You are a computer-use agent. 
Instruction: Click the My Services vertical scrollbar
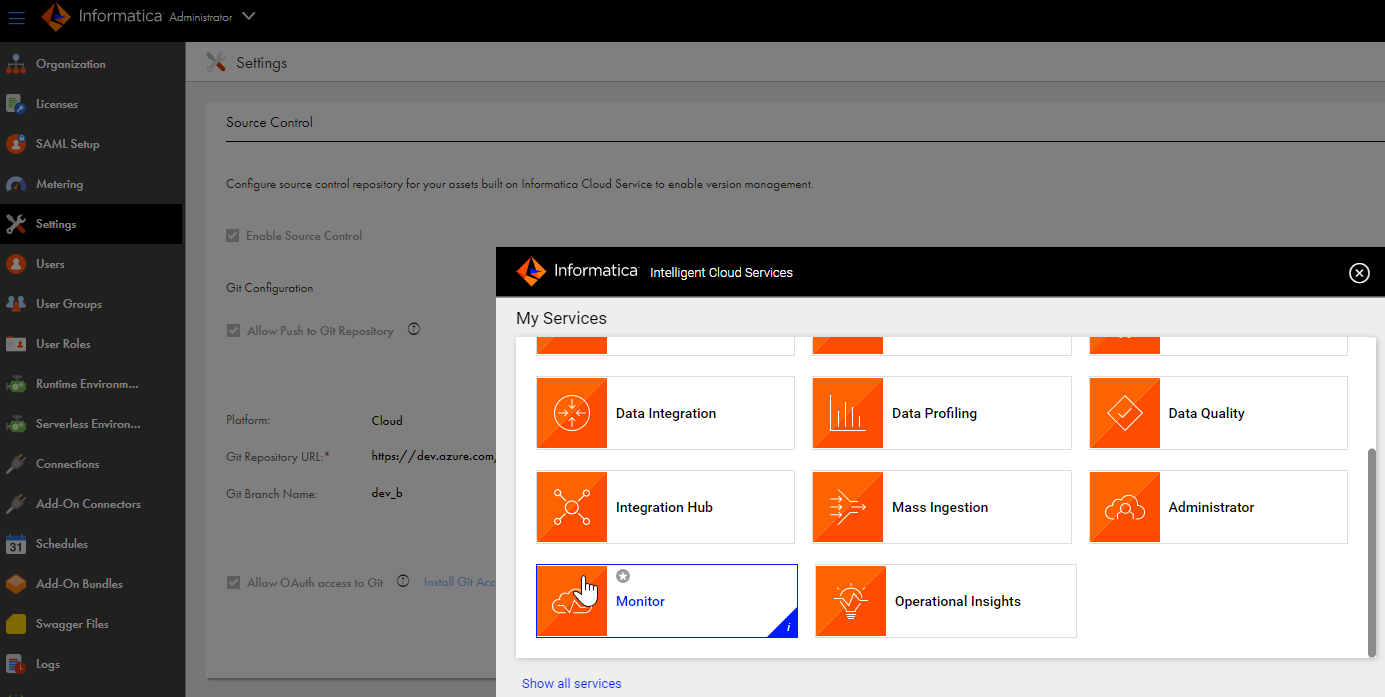coord(1371,553)
